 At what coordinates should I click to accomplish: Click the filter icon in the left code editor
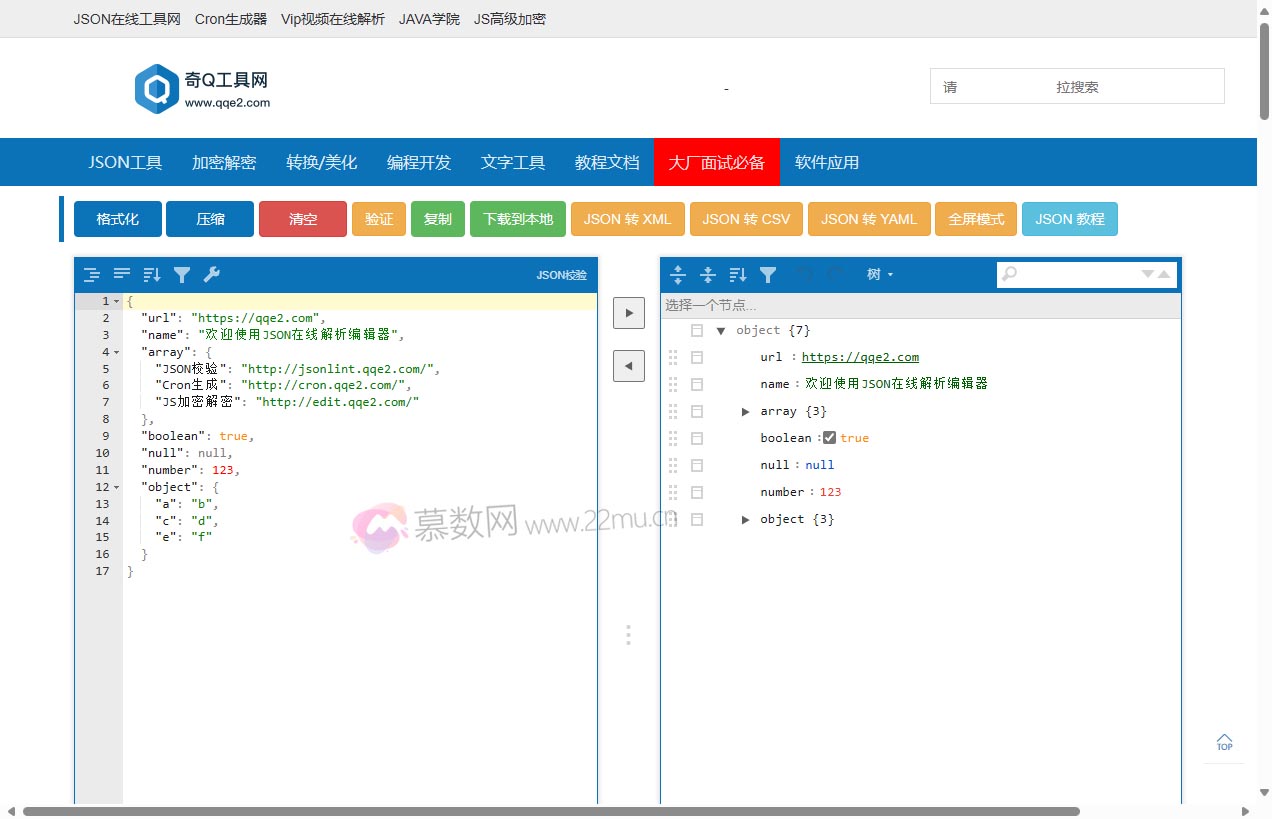coord(182,275)
